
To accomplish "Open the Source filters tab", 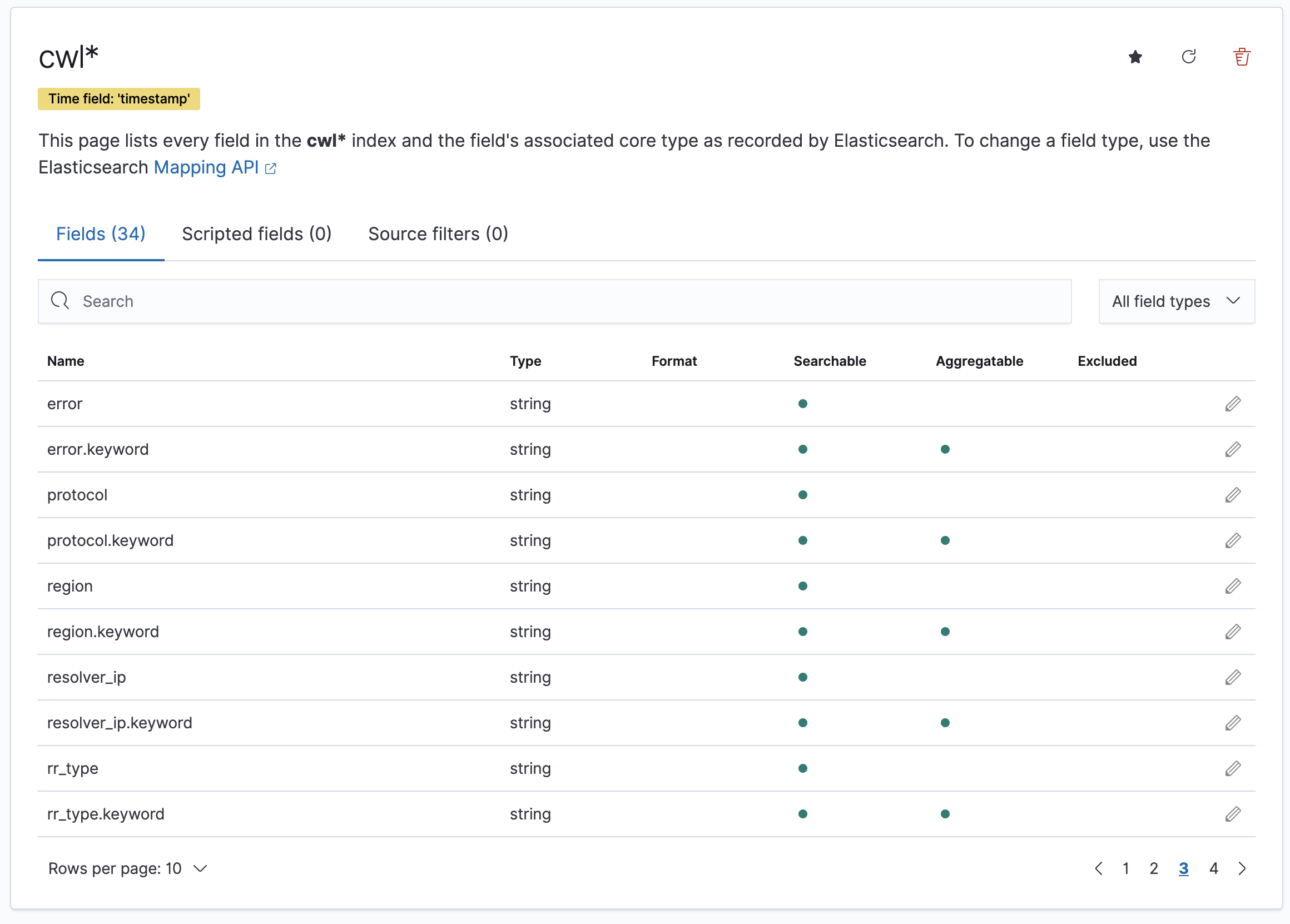I will (x=438, y=234).
